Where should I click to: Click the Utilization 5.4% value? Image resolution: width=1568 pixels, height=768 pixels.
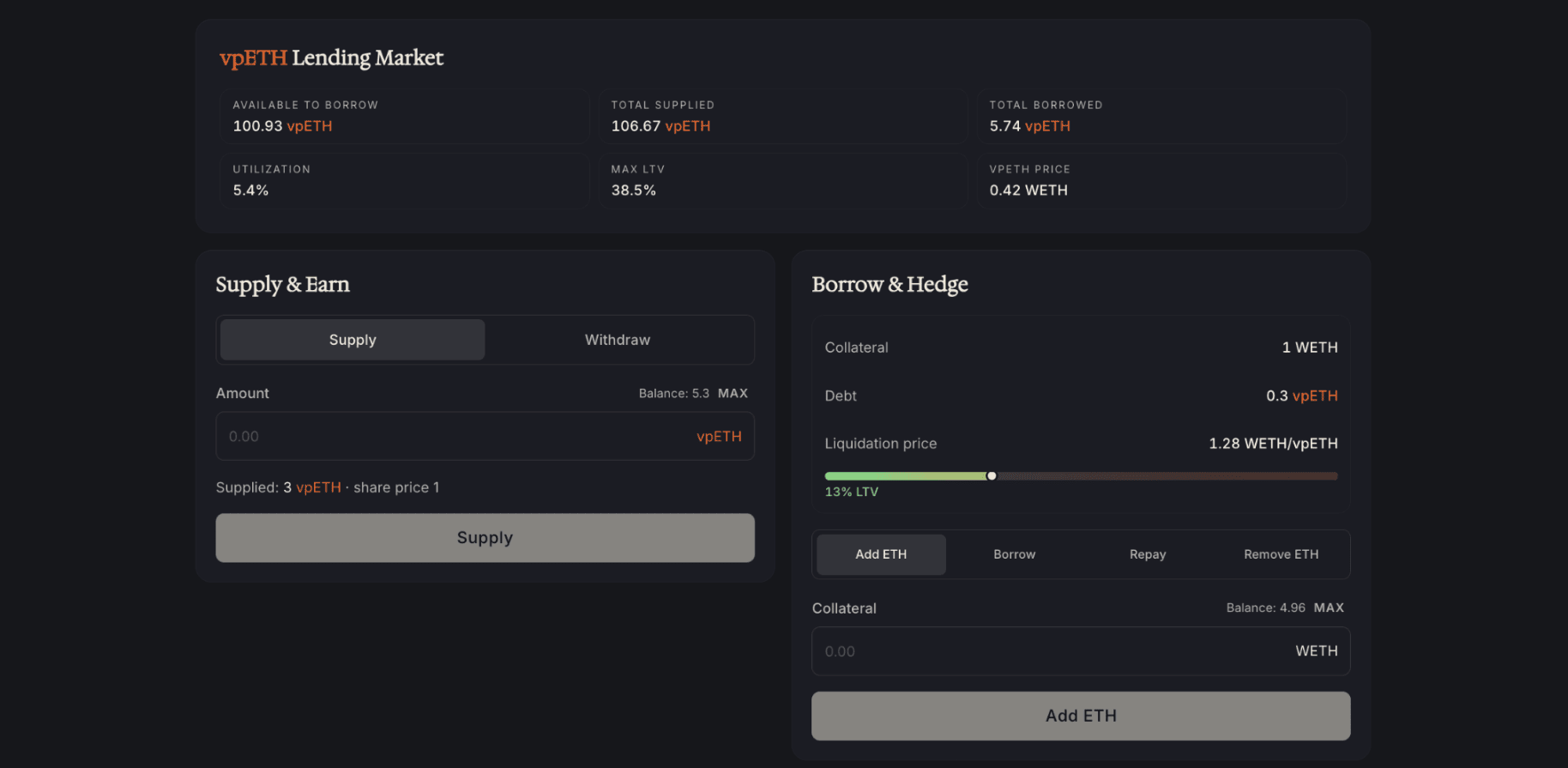[250, 190]
